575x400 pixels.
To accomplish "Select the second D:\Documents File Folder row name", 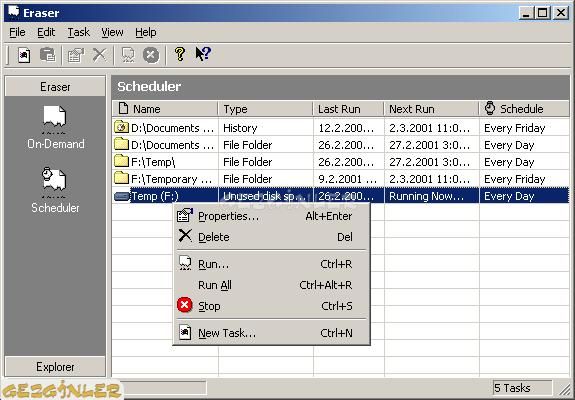I will [172, 145].
